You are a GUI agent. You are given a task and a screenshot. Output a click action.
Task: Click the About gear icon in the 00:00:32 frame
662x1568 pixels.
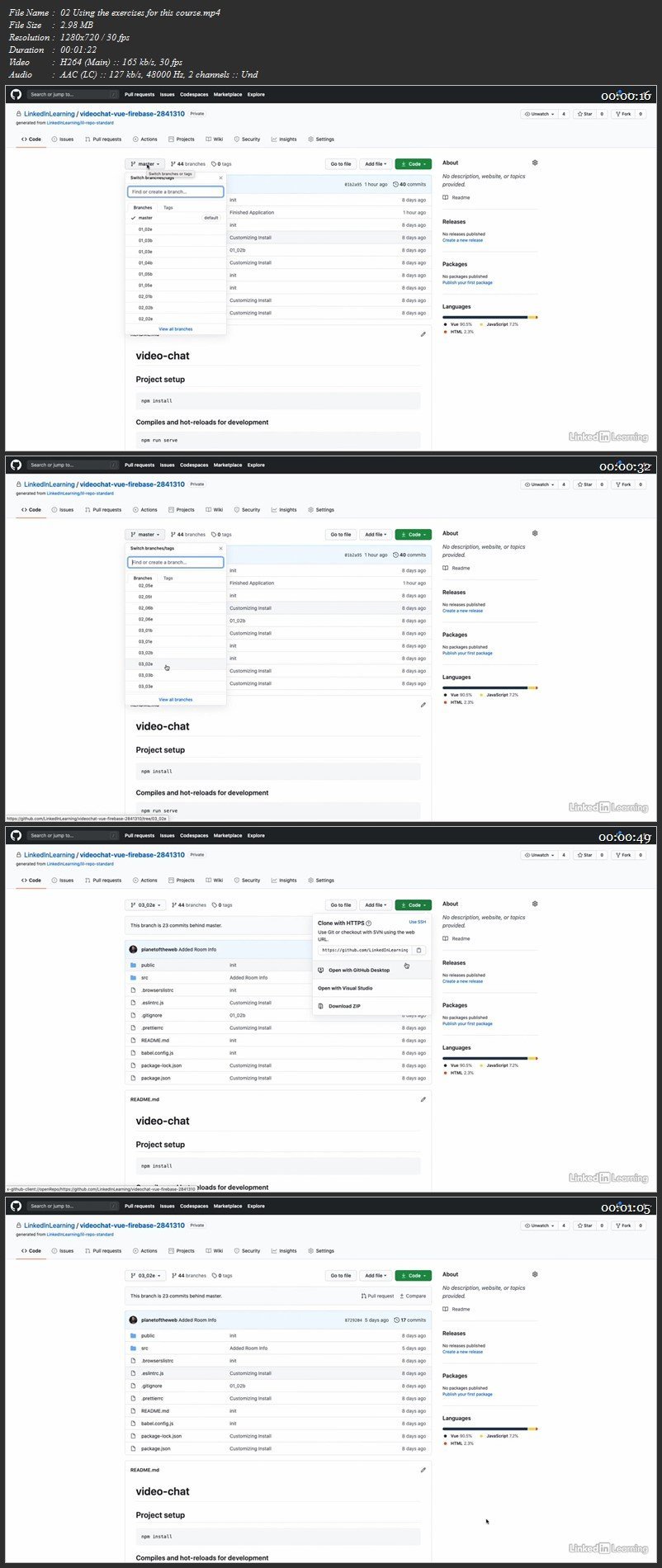[x=535, y=533]
